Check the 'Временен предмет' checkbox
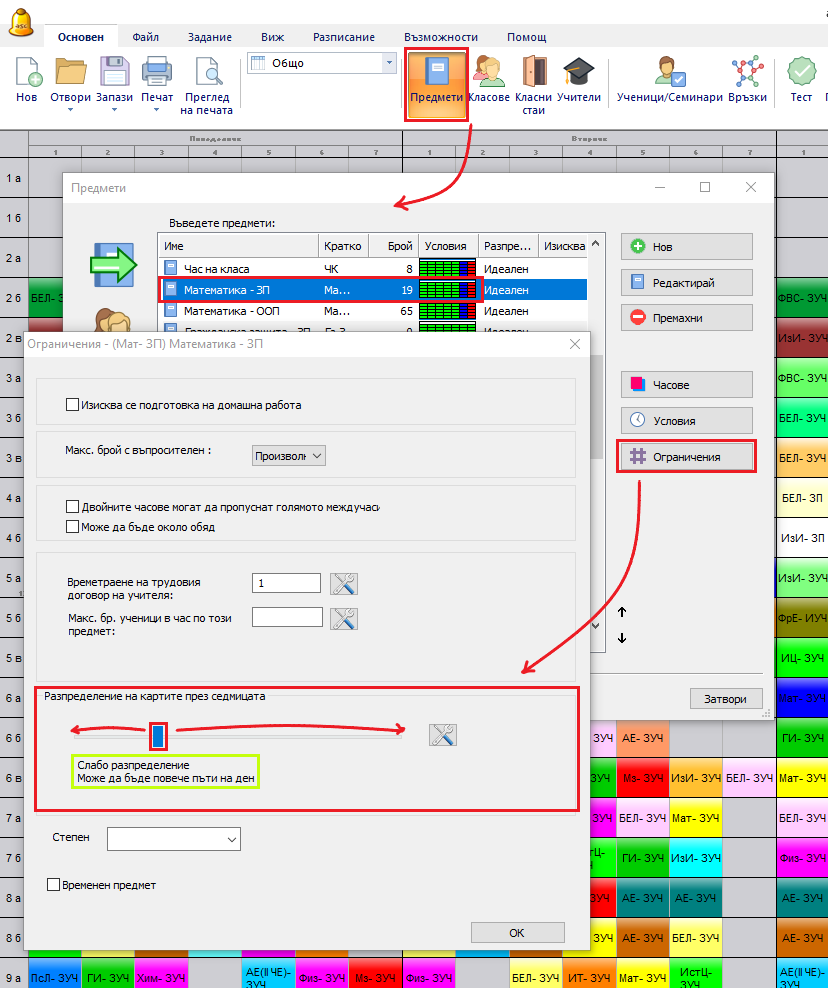This screenshot has height=988, width=828. point(54,885)
